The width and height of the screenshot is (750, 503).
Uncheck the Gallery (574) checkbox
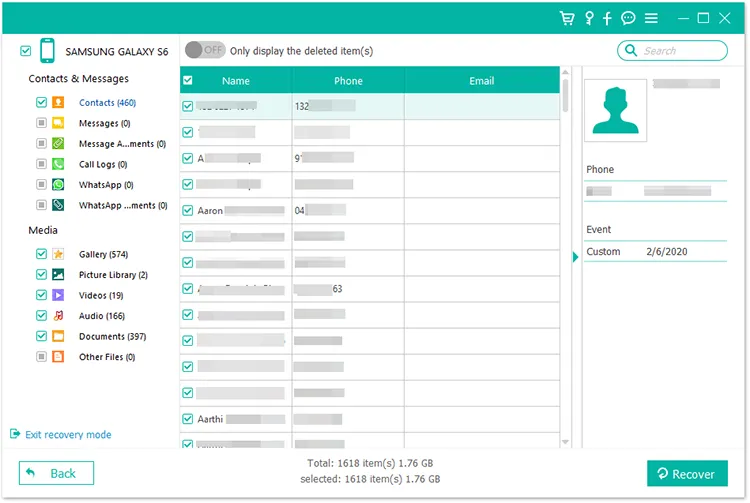pos(41,254)
